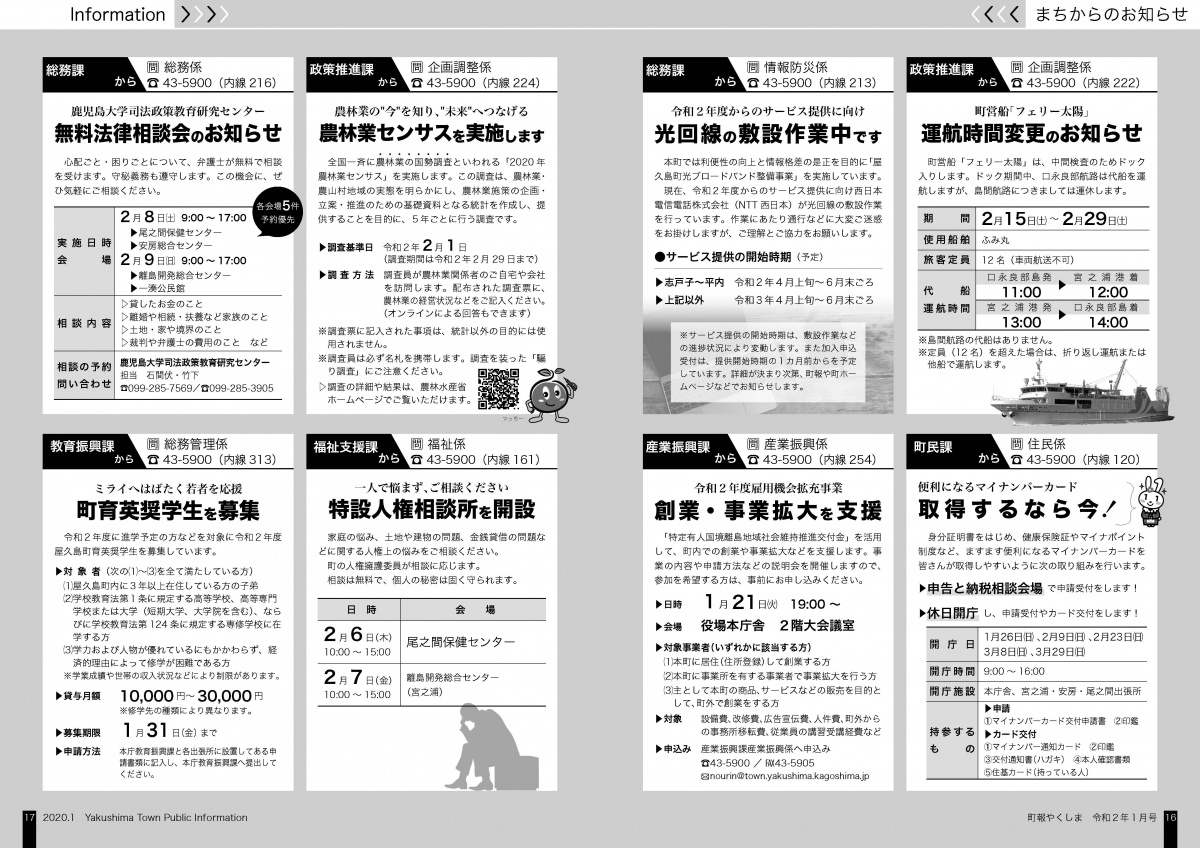
Task: Click the phone icon beside 内線 224
Action: pyautogui.click(x=418, y=84)
